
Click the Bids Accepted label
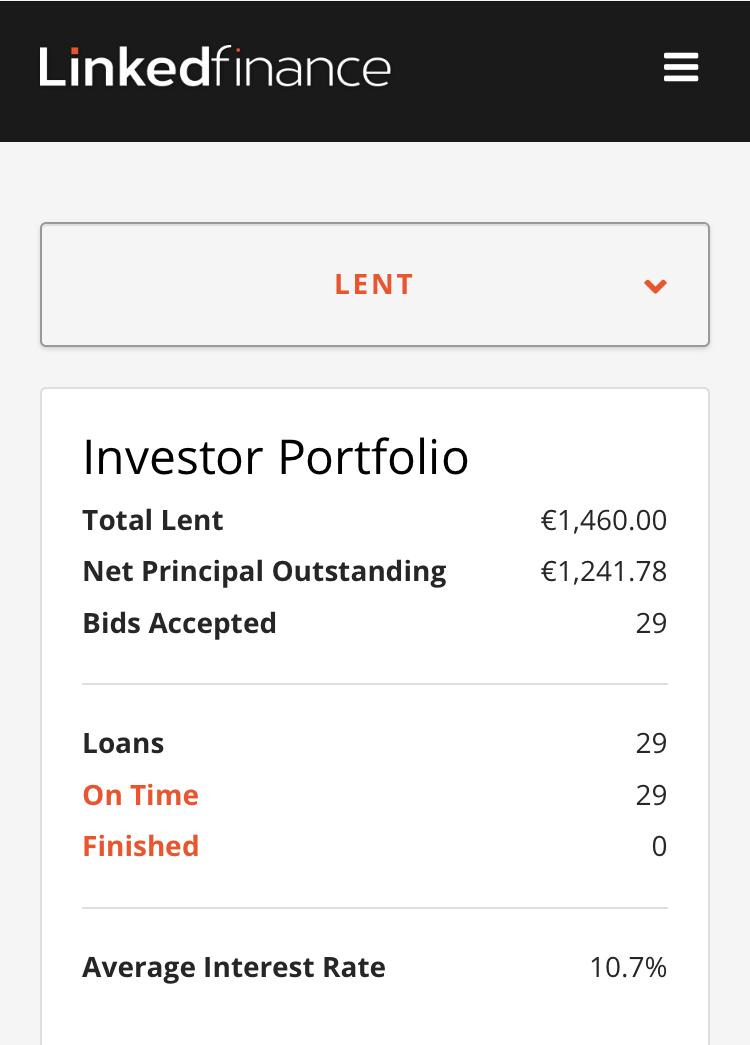click(179, 623)
